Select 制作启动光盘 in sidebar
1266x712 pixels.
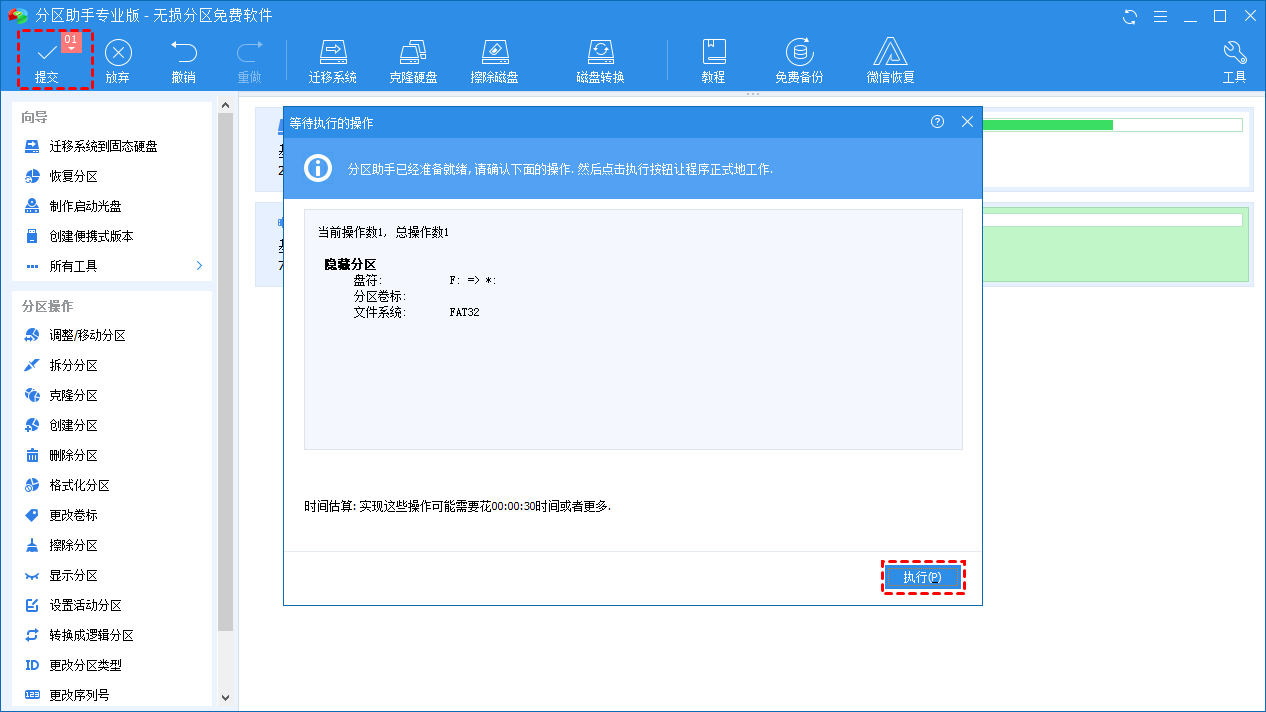(x=86, y=206)
